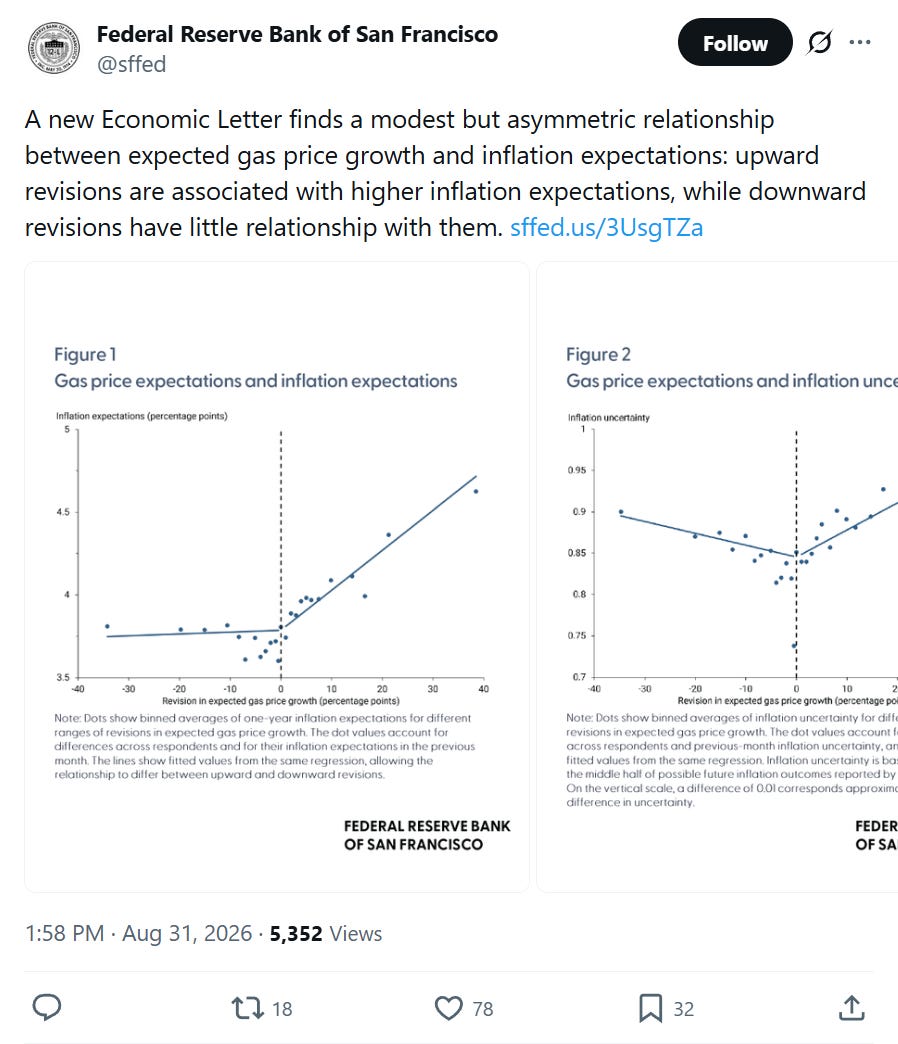Repost this tweet via retweet icon
Image resolution: width=898 pixels, height=1044 pixels.
coord(247,1008)
